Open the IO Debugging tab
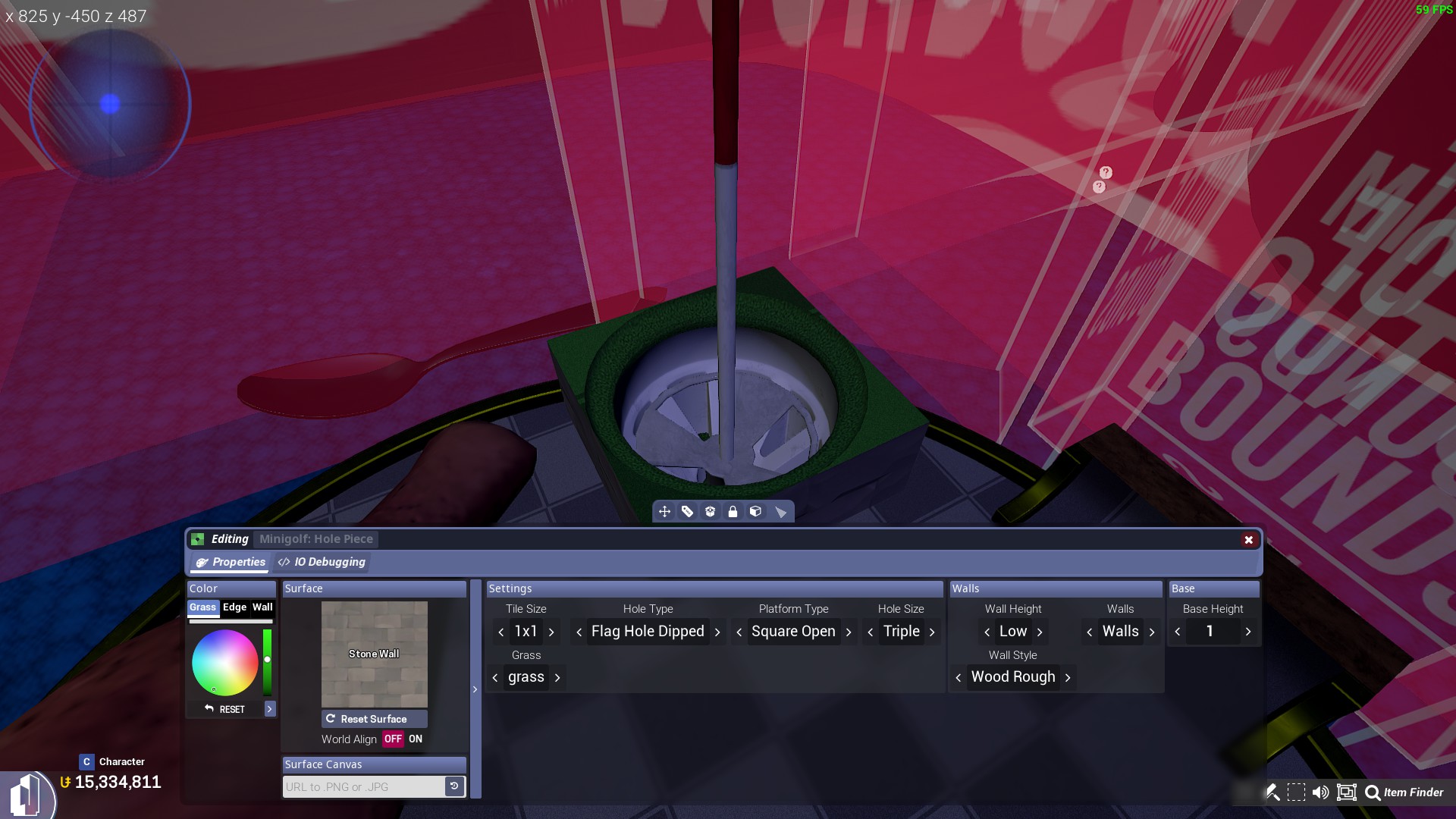Screen dimensions: 1456x819 (x=322, y=562)
